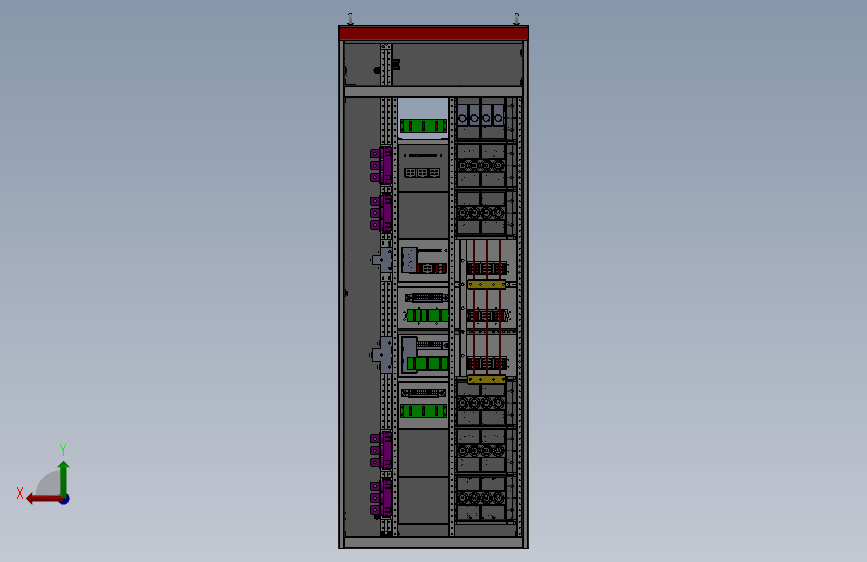This screenshot has height=562, width=867.
Task: Click the green Y axis arrow of triad
Action: (x=64, y=478)
